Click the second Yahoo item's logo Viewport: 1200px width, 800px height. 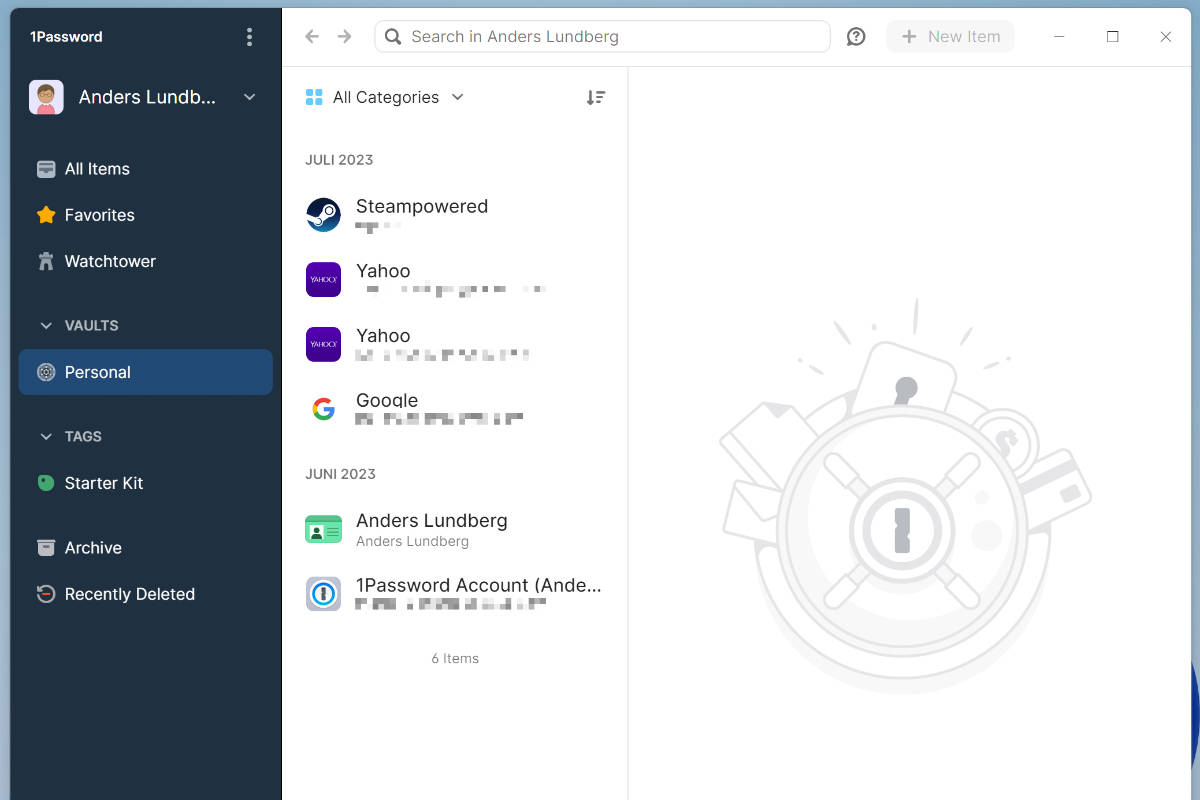323,344
